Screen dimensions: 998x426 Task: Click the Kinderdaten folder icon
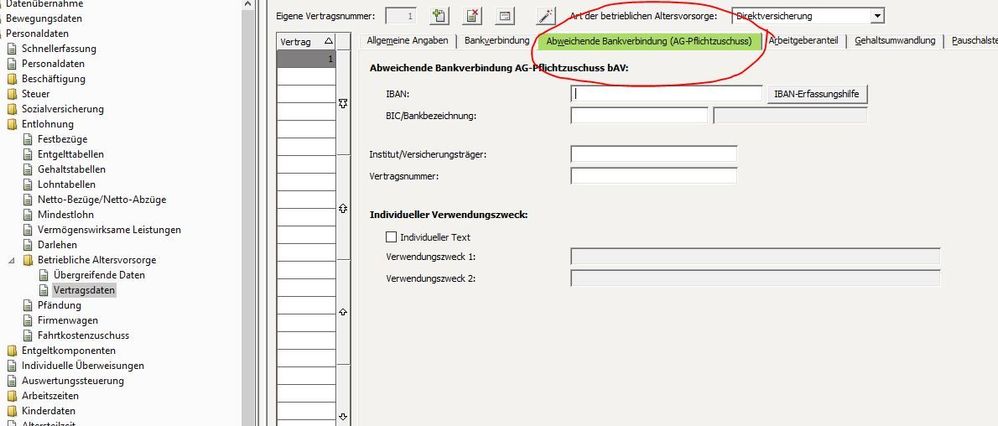11,411
